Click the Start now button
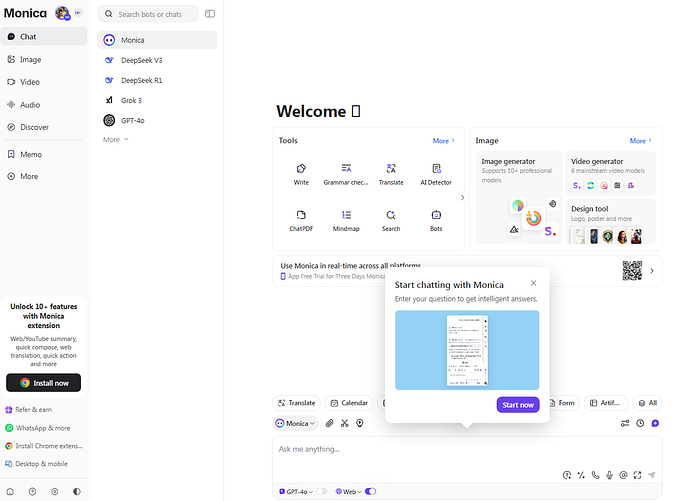 click(x=518, y=405)
